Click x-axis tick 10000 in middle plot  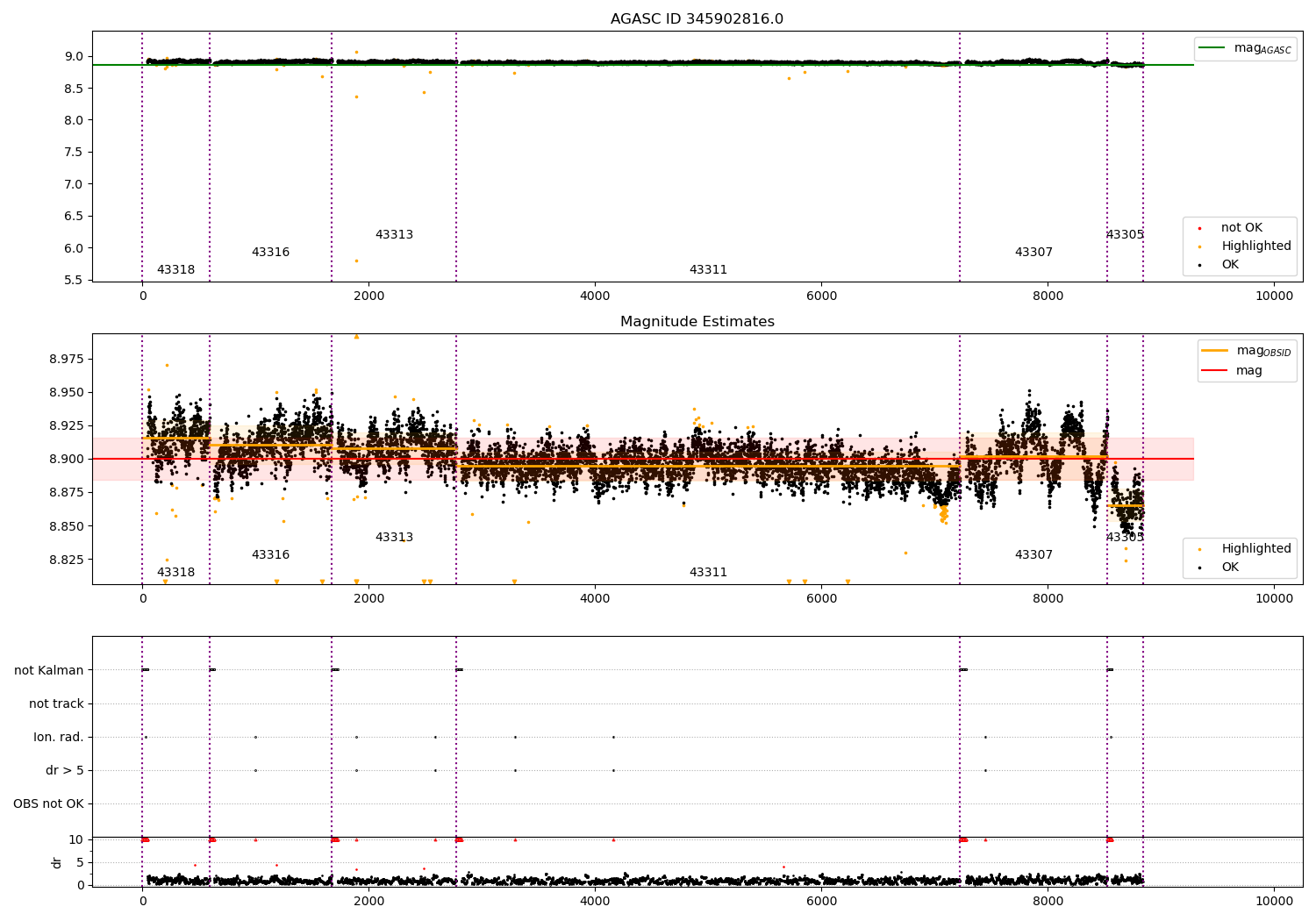[1274, 598]
